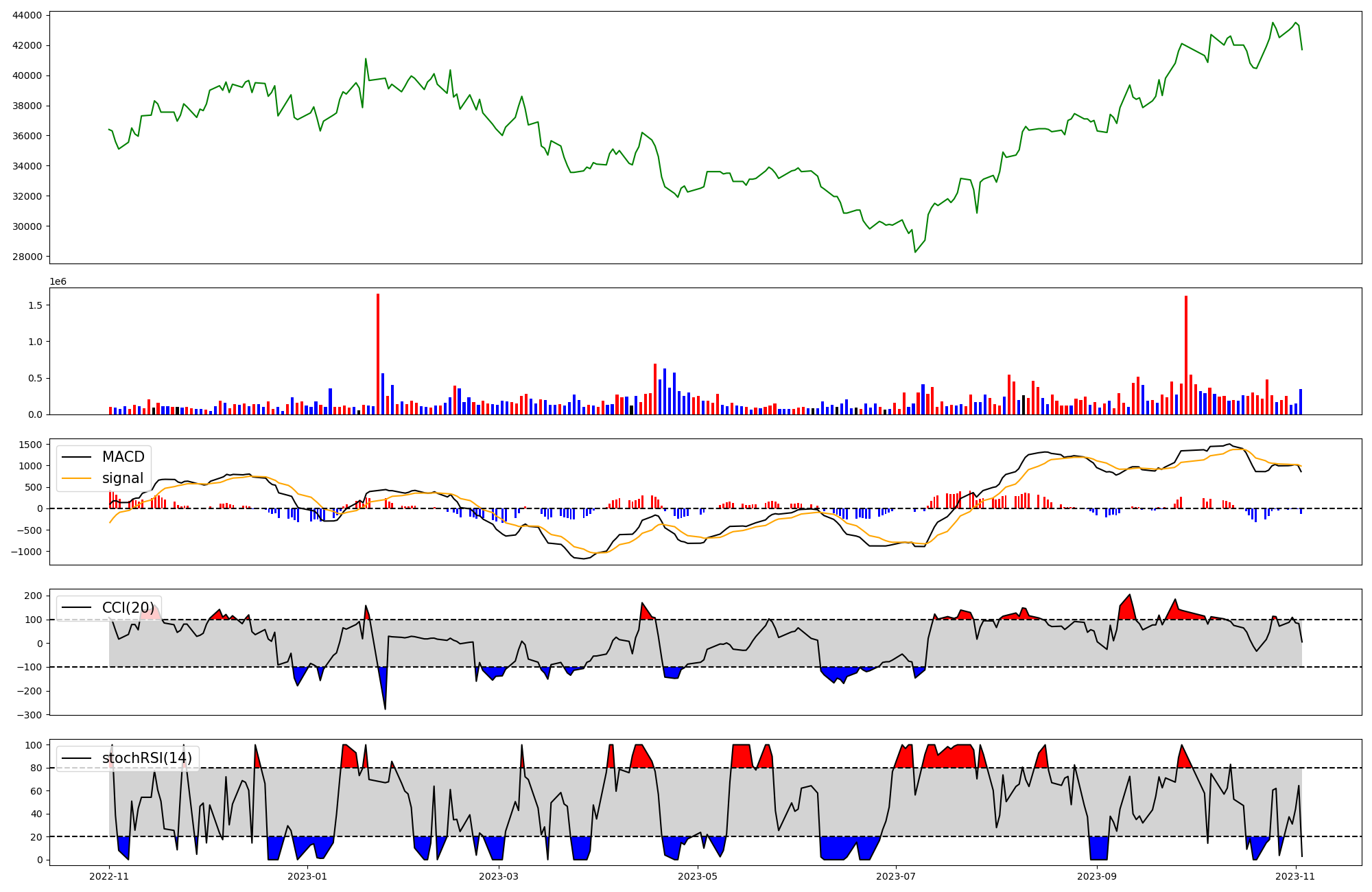Click the MACD legend entry
This screenshot has width=1372, height=892.
[x=123, y=457]
